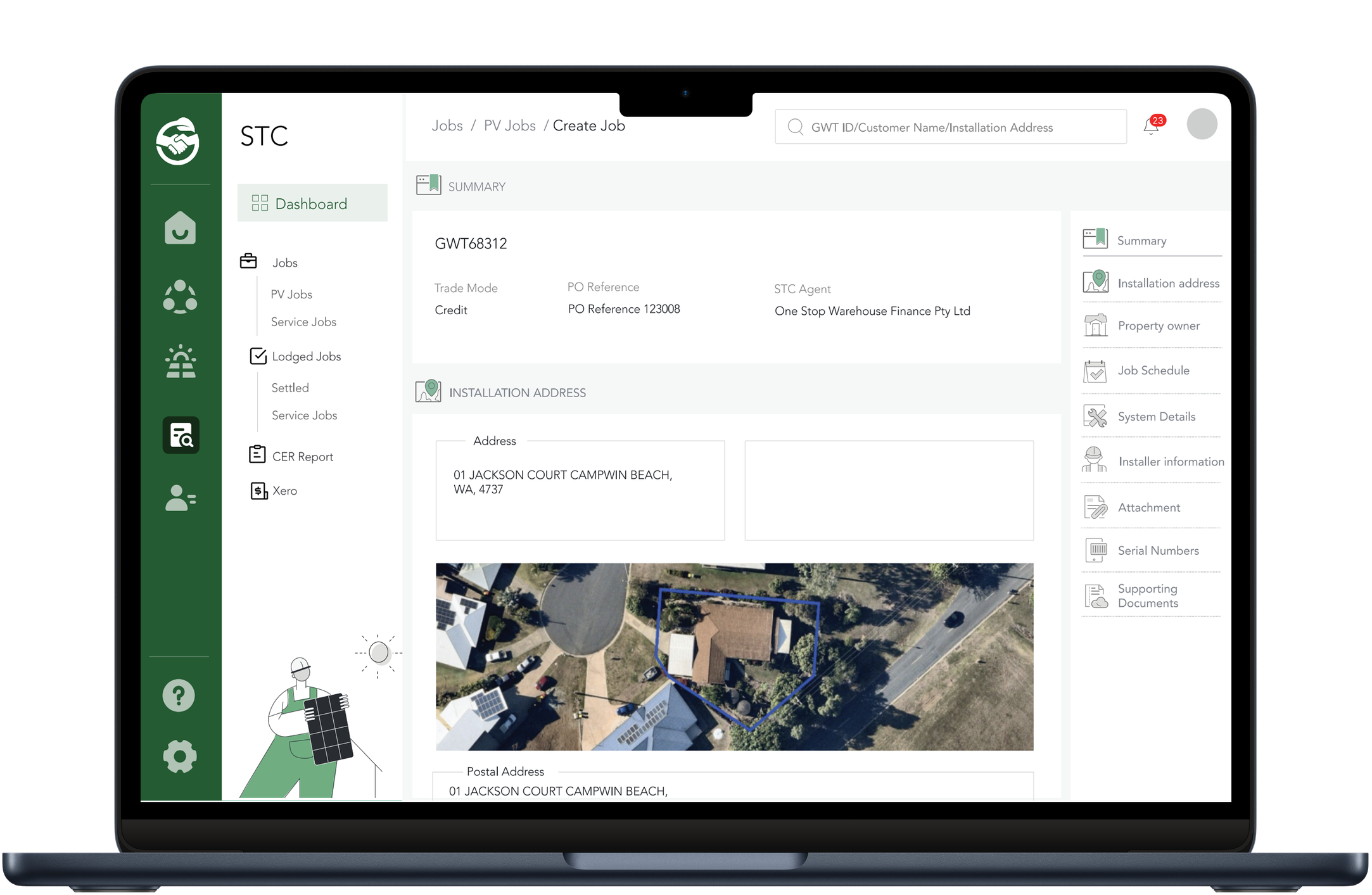Expand the Lodged Jobs section
Screen dimensions: 1372x895
(x=306, y=357)
